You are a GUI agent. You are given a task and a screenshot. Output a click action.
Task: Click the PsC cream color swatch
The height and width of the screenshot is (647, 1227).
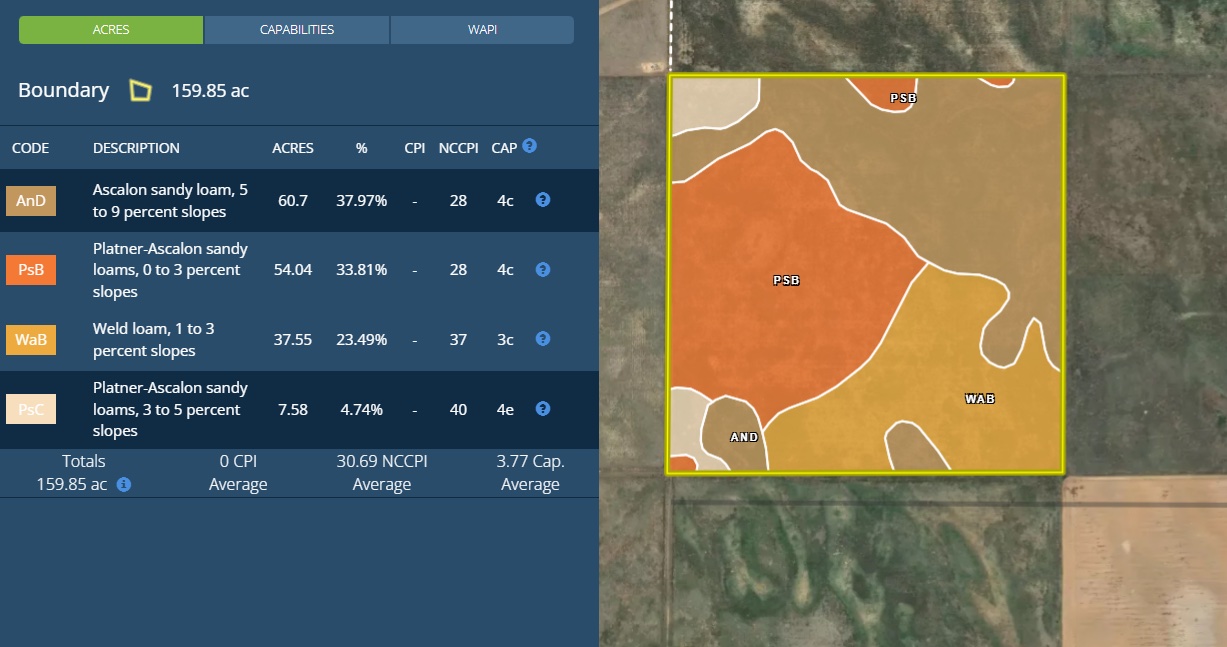tap(31, 410)
